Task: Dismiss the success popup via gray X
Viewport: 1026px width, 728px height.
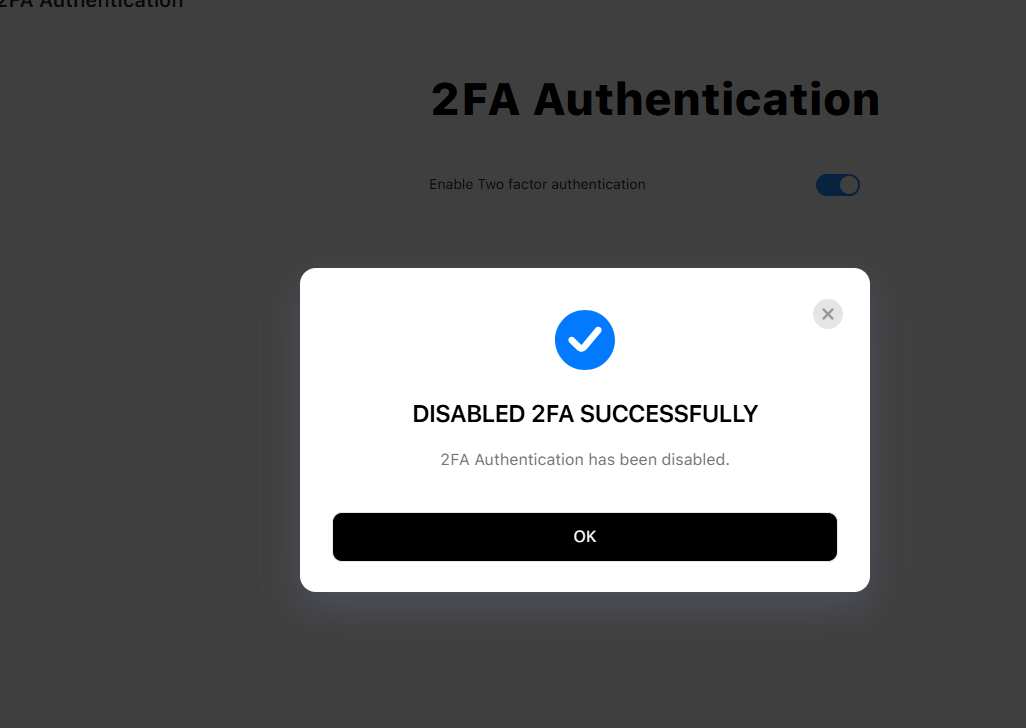Action: point(827,314)
